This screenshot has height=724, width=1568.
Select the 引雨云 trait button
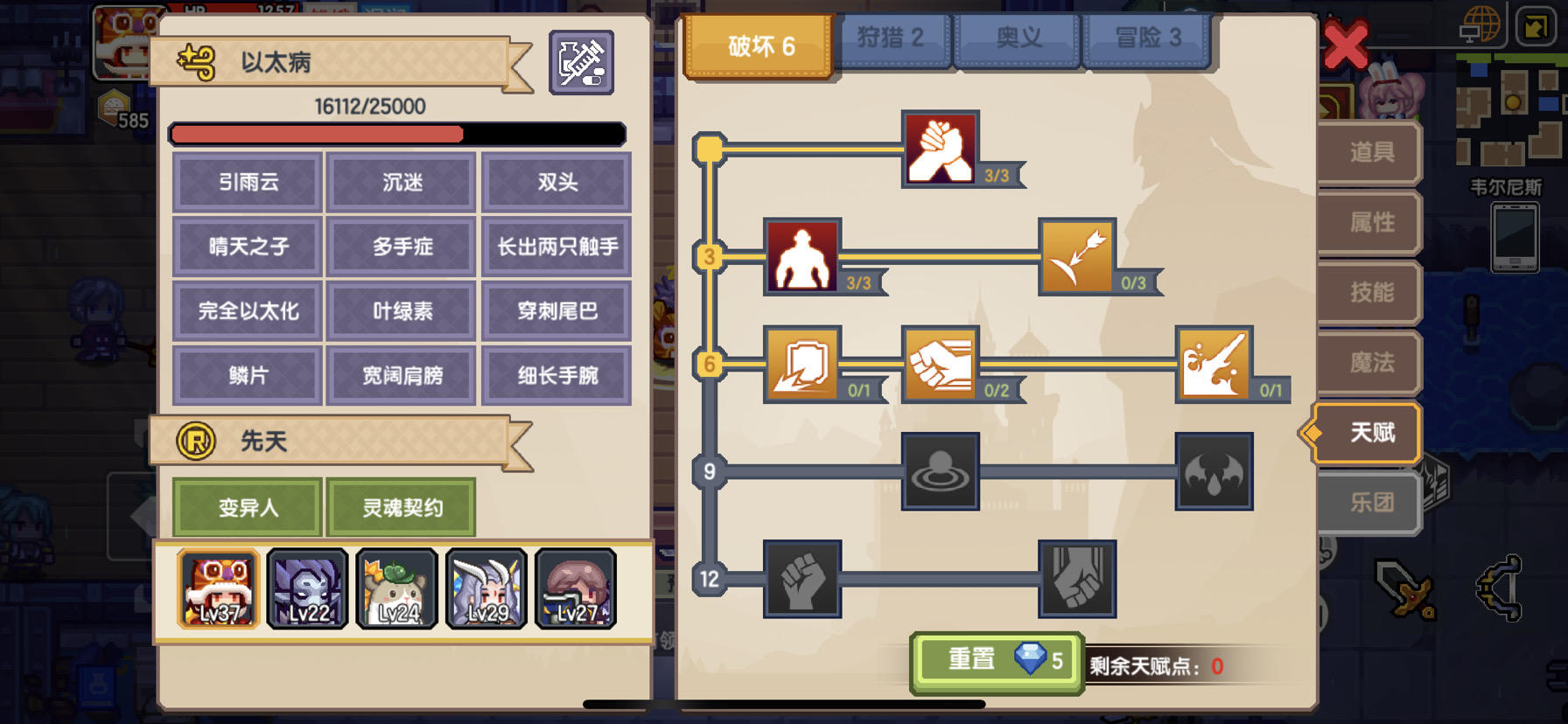[248, 182]
